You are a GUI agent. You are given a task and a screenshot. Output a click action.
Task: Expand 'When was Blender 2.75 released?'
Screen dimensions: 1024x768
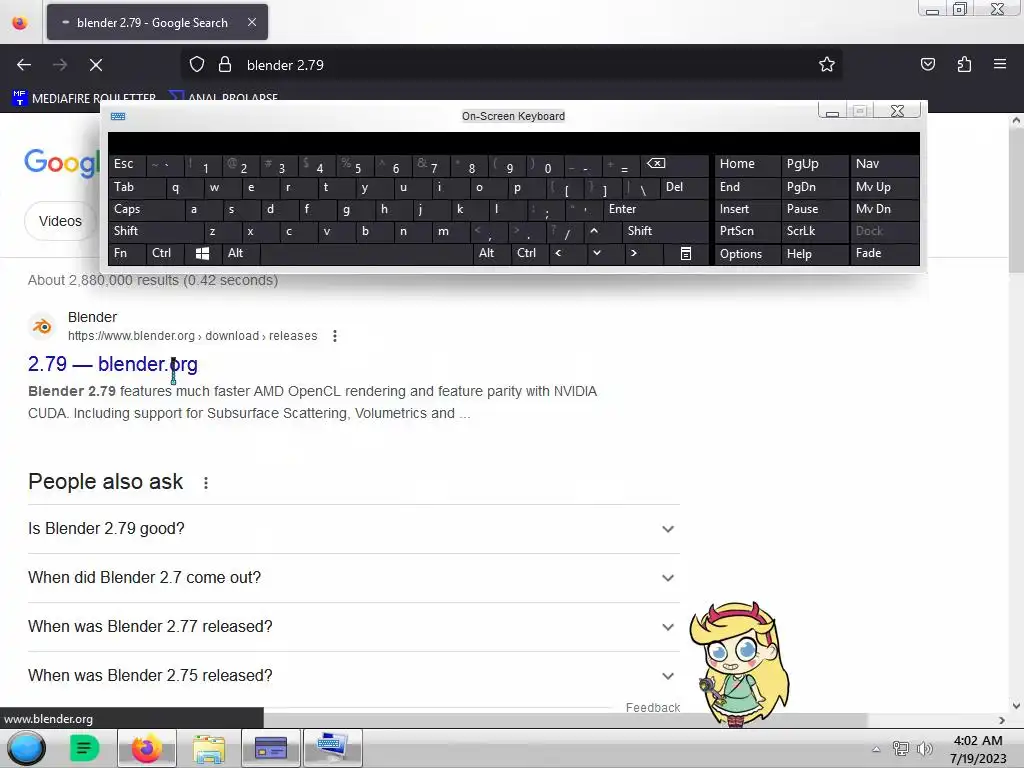tap(353, 676)
